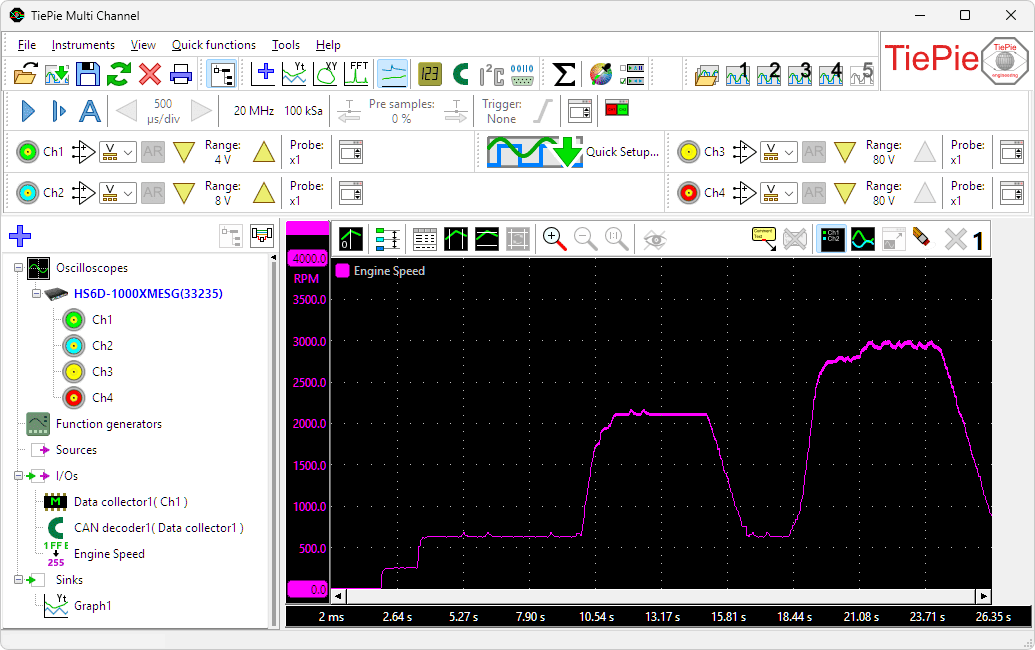The height and width of the screenshot is (650, 1035).
Task: Collapse the Oscilloscopes tree node
Action: point(18,267)
